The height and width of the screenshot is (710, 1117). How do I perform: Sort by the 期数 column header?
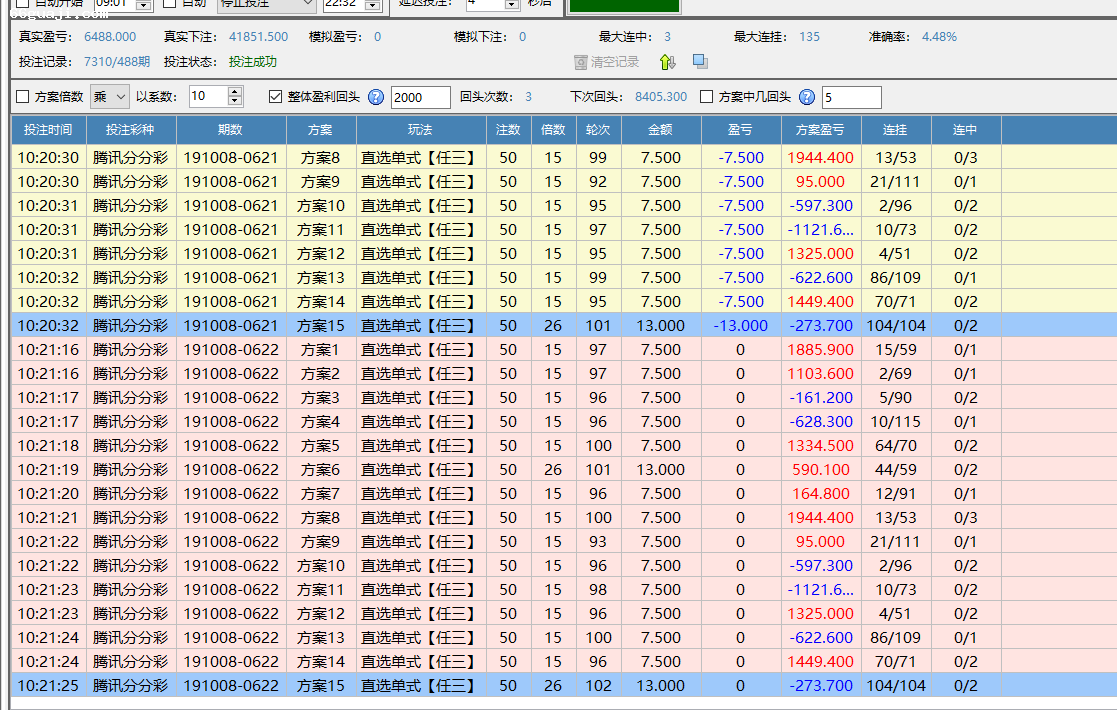tap(231, 130)
